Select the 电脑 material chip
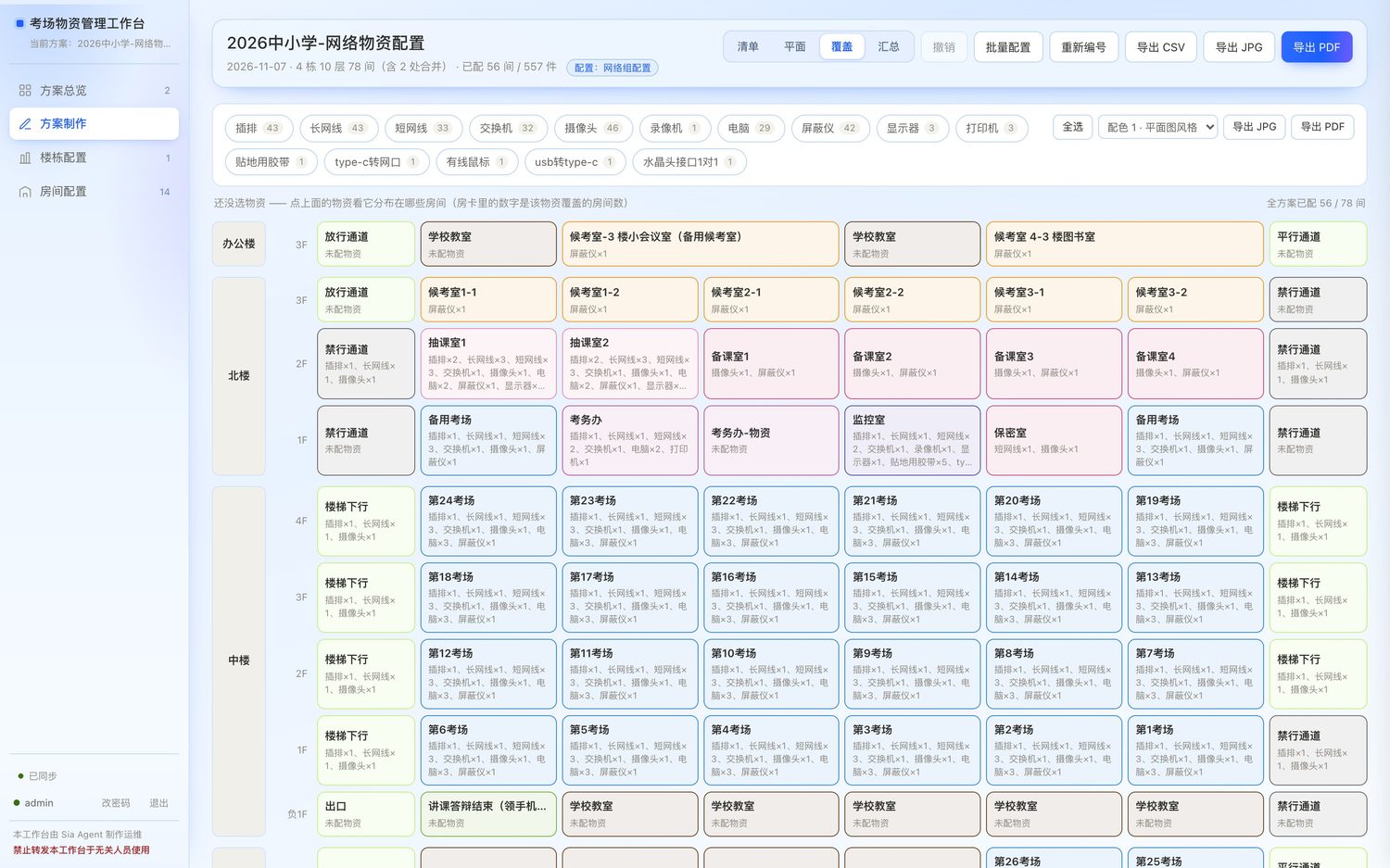Image resolution: width=1390 pixels, height=868 pixels. 751,129
